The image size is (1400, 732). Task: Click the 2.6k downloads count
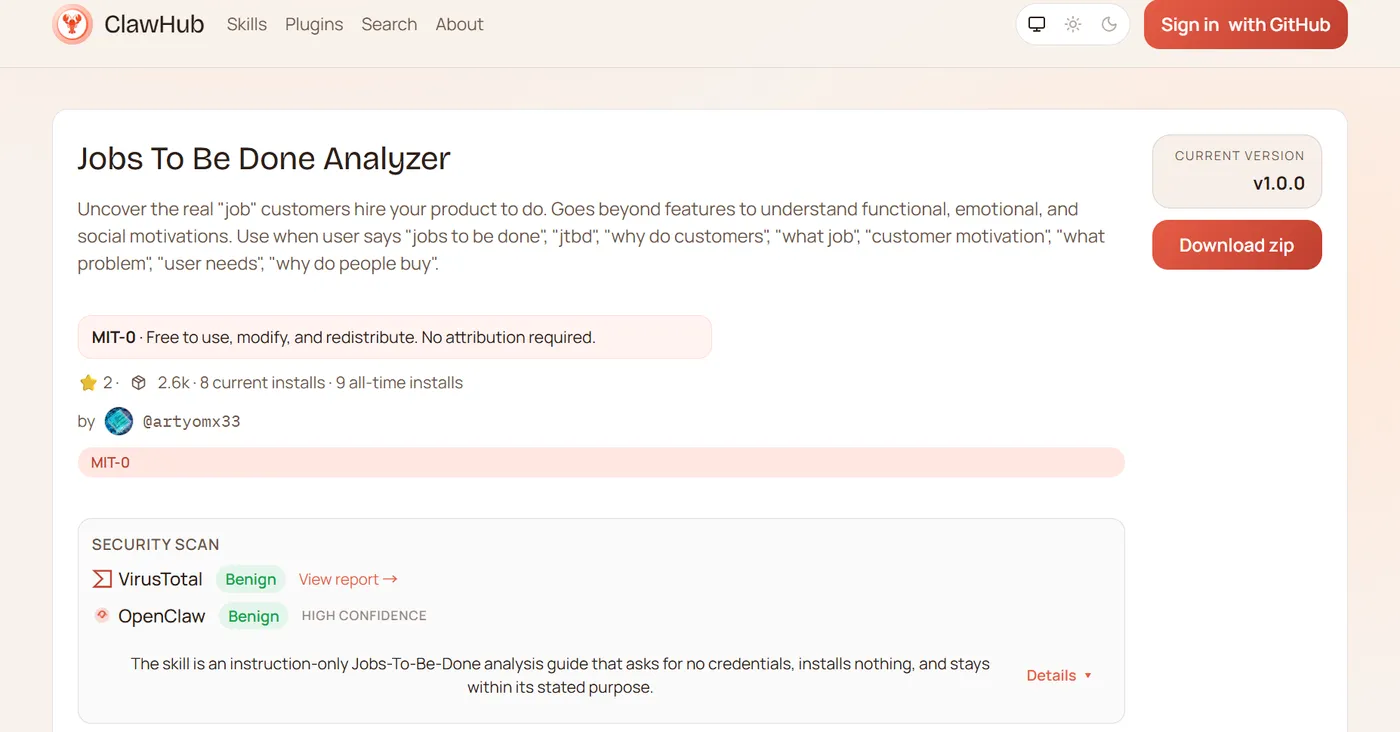pos(173,382)
